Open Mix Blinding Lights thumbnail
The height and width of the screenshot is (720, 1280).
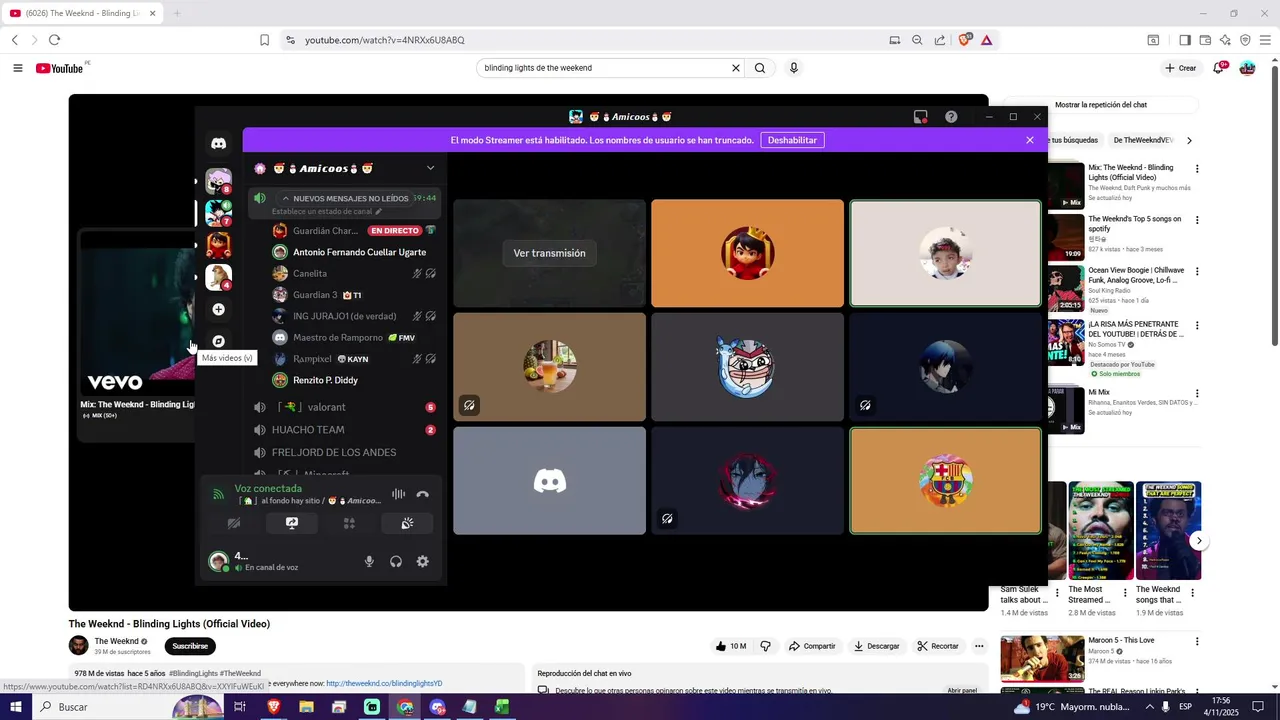(1066, 185)
